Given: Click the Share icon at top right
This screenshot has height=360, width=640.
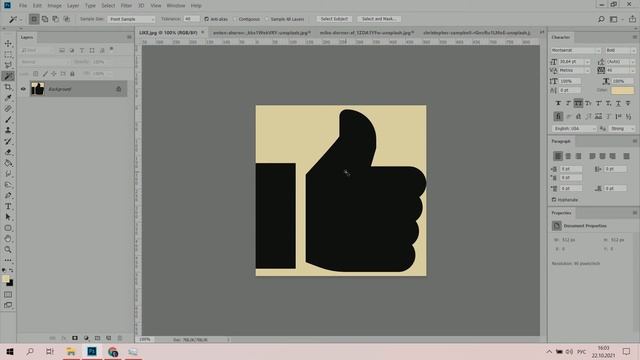Looking at the screenshot, I should click(632, 19).
